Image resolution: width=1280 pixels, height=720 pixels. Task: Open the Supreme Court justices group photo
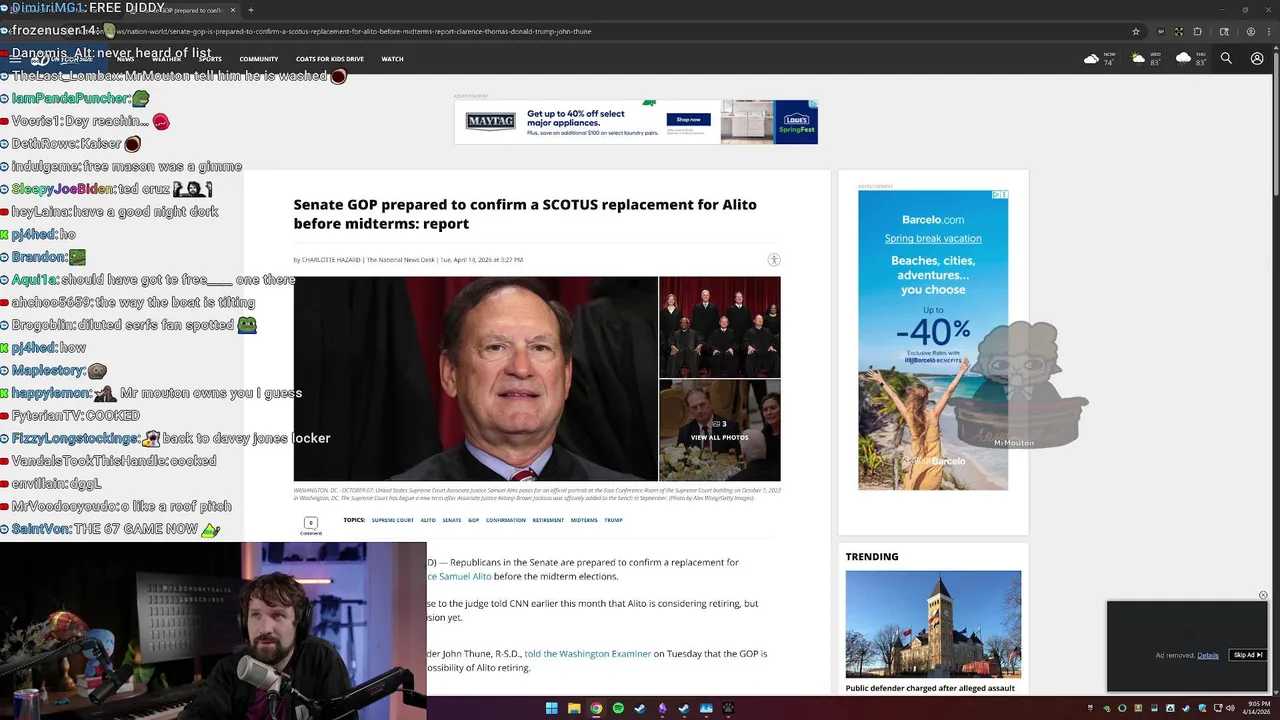click(x=720, y=327)
